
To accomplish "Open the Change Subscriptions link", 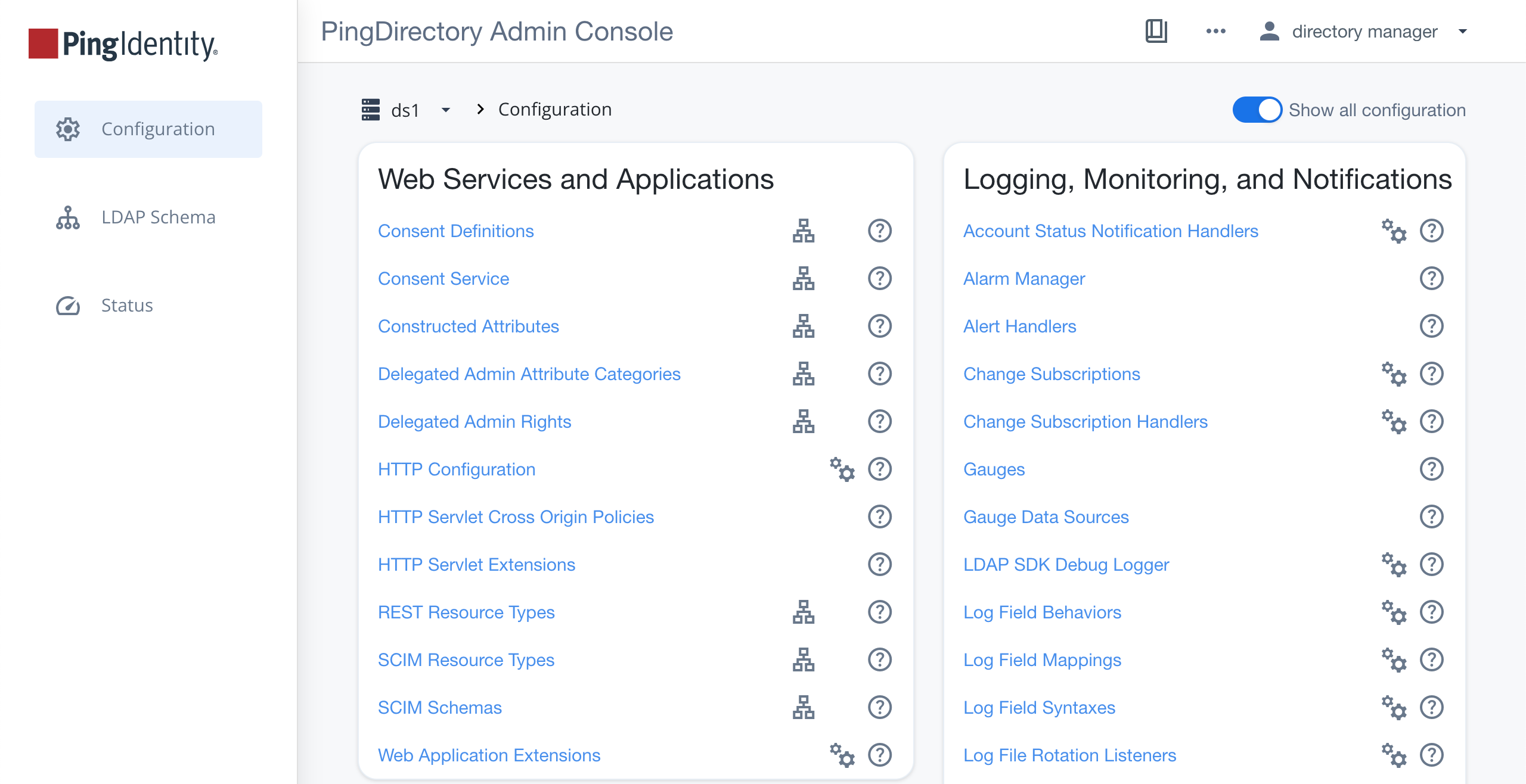I will coord(1052,374).
